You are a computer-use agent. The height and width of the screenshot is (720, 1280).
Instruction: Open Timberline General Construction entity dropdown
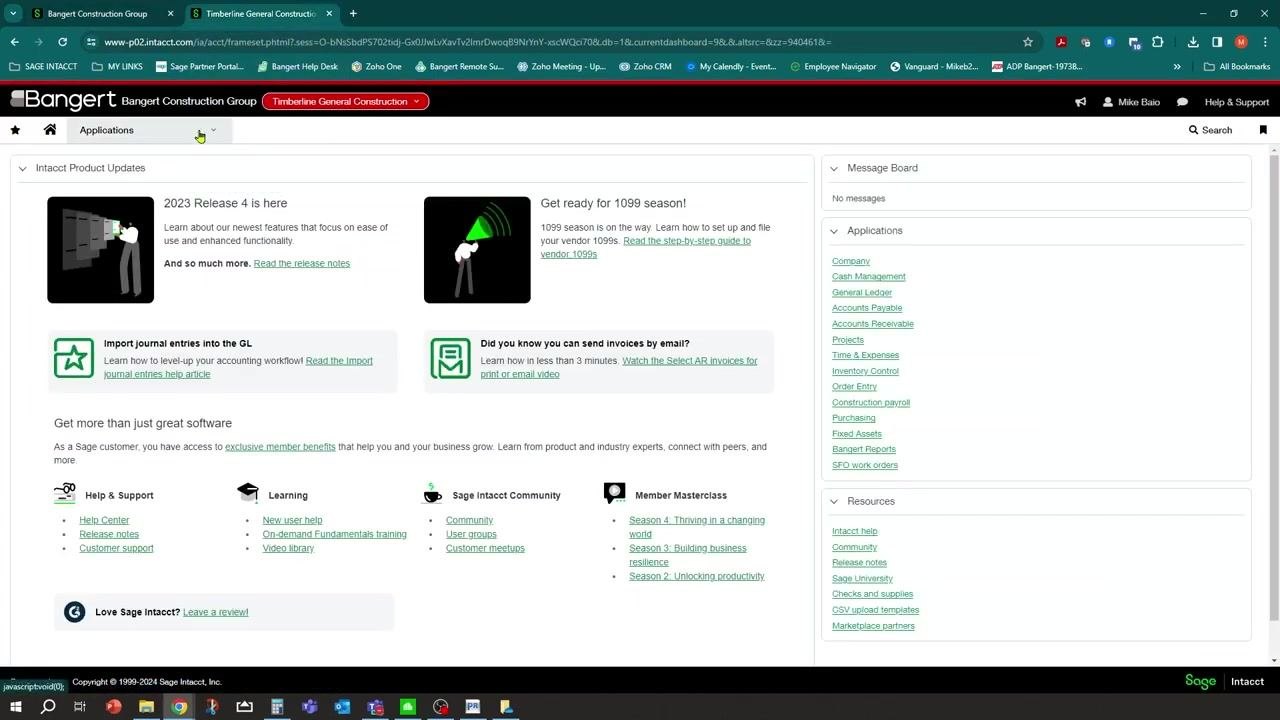[x=345, y=101]
